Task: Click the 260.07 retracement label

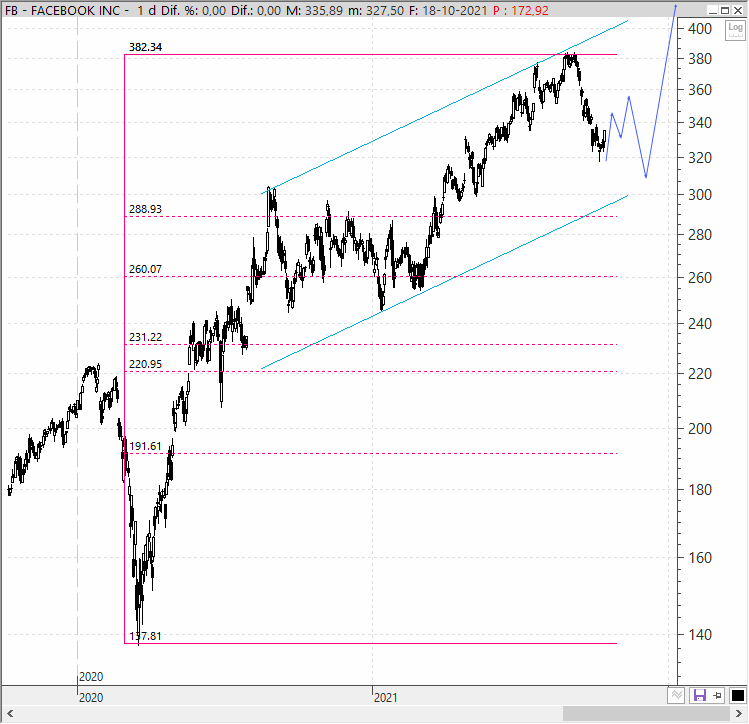Action: tap(145, 269)
